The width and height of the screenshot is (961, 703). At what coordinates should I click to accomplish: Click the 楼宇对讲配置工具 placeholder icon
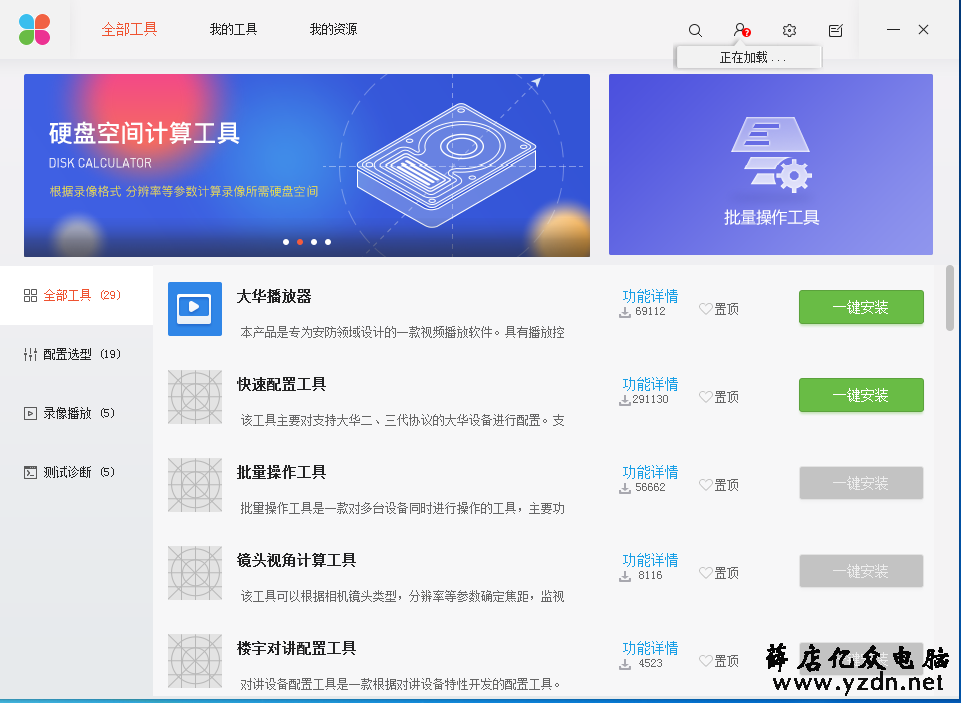tap(195, 661)
